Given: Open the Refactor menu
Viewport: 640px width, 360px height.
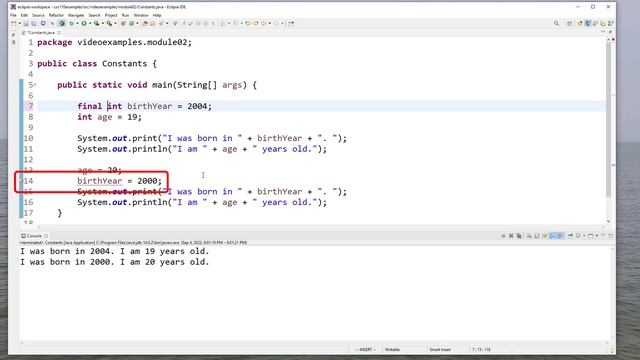Looking at the screenshot, I should tap(56, 15).
